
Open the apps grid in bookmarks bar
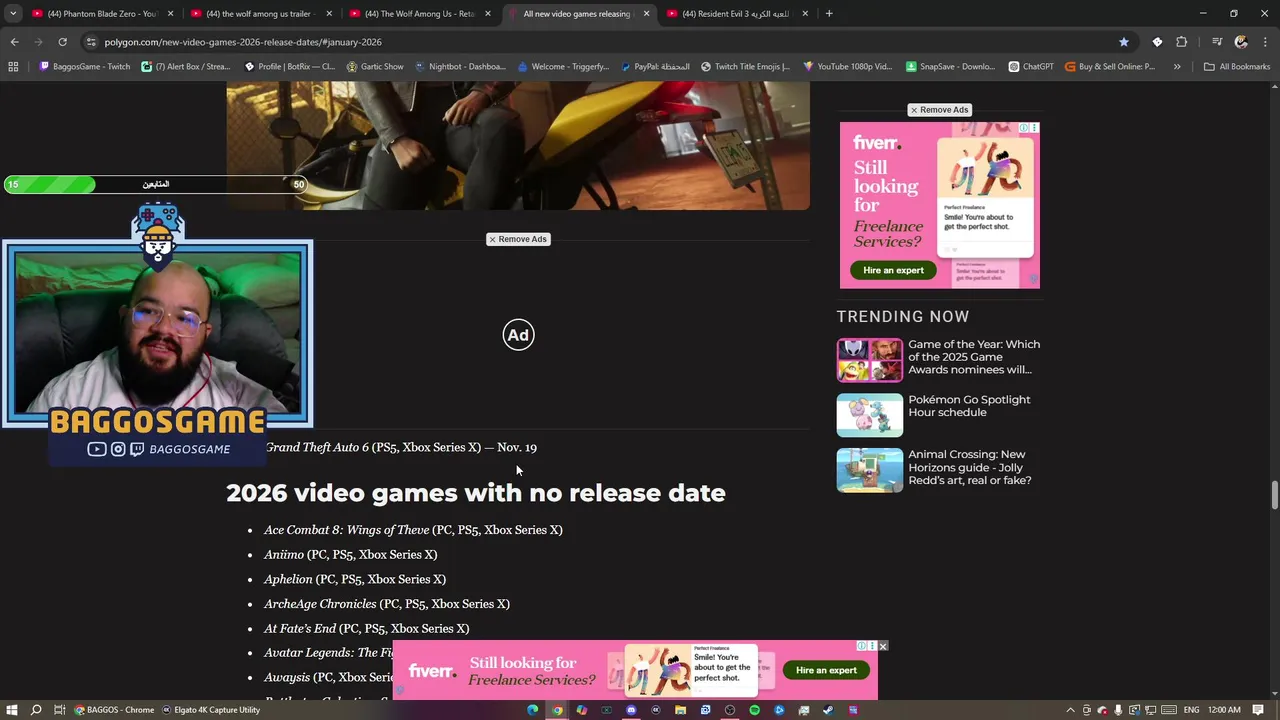coord(13,67)
